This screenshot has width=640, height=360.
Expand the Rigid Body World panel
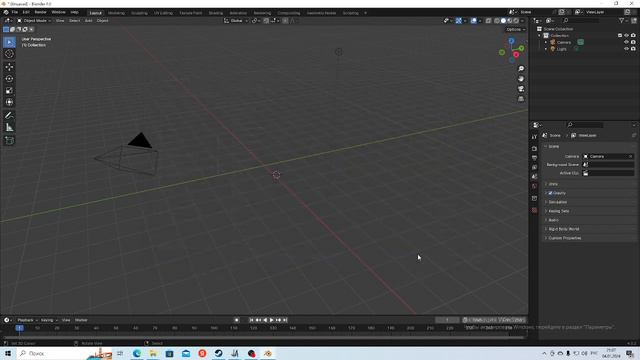(590, 229)
